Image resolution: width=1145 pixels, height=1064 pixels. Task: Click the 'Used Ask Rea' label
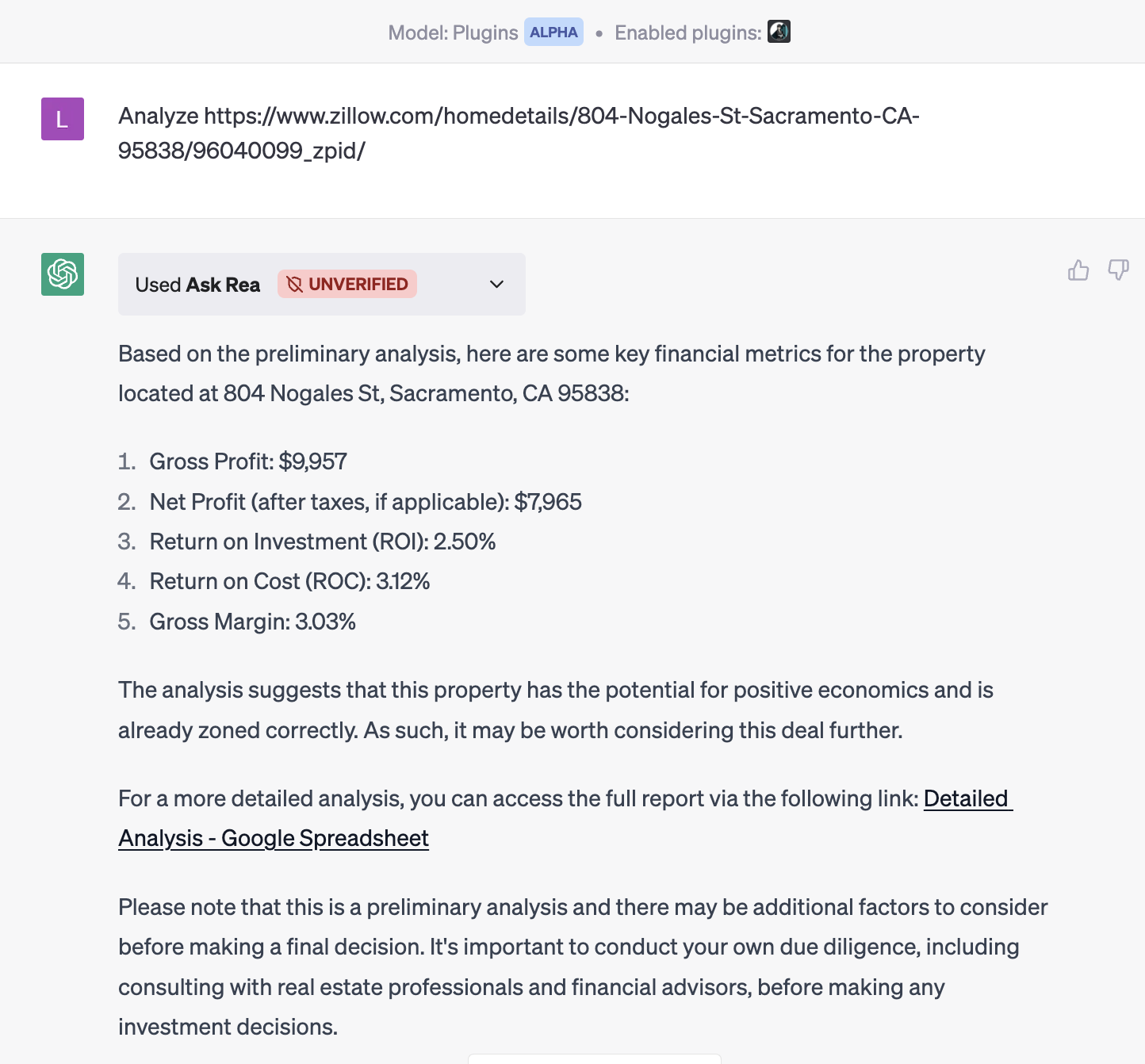(197, 285)
